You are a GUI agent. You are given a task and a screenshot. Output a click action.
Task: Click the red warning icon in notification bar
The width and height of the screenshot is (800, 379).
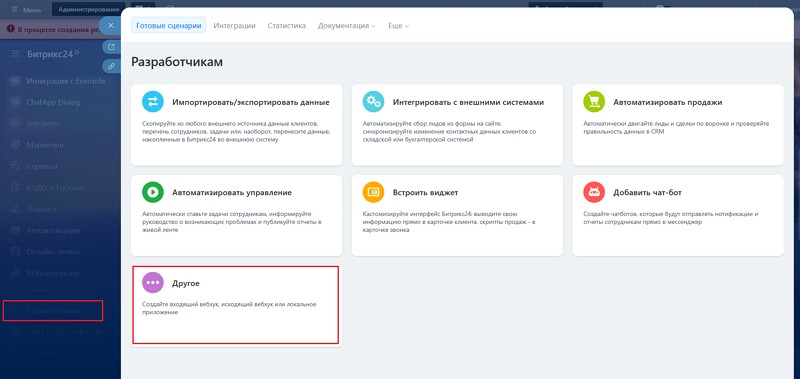(10, 30)
